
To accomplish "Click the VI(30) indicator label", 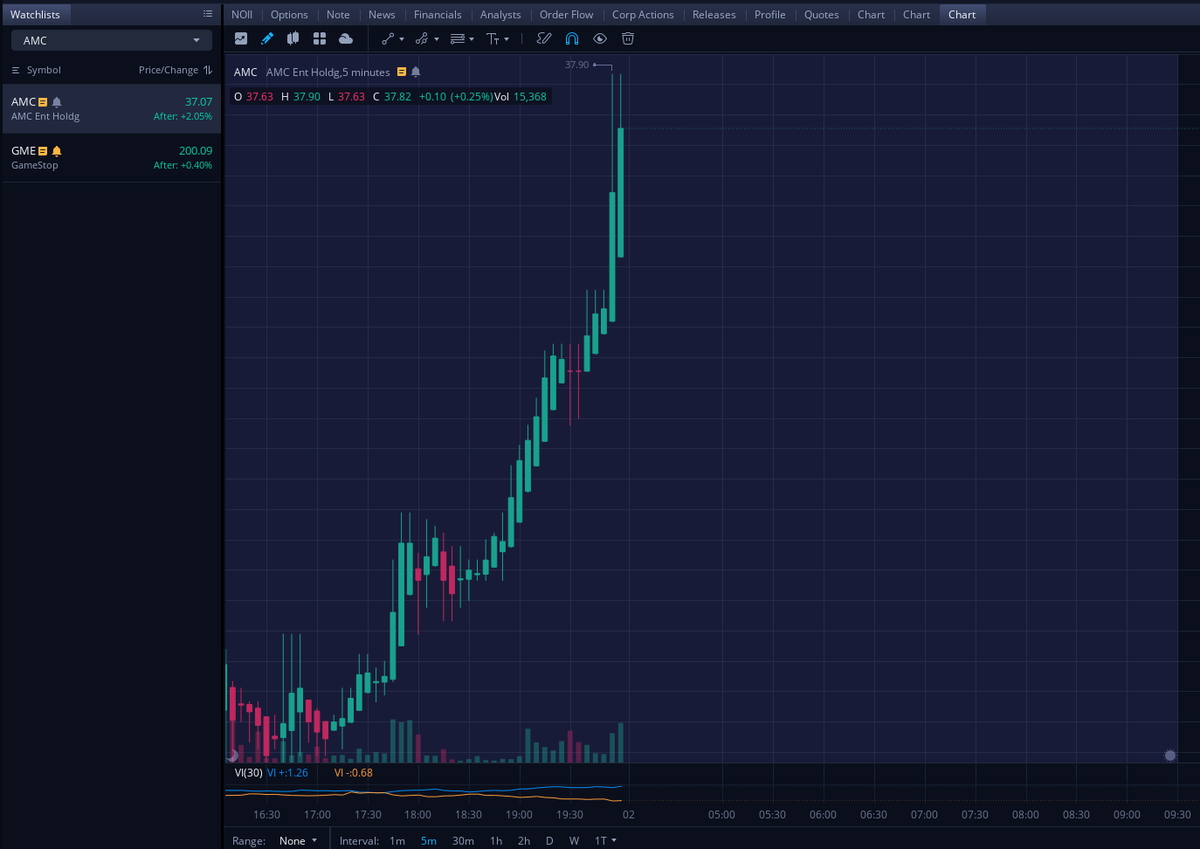I will [248, 772].
